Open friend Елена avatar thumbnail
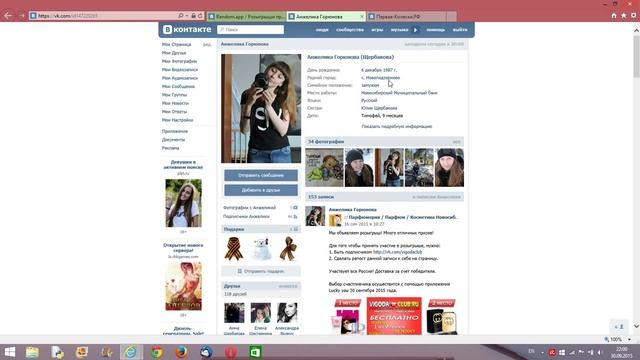Screen dimensions: 640x360 260,313
